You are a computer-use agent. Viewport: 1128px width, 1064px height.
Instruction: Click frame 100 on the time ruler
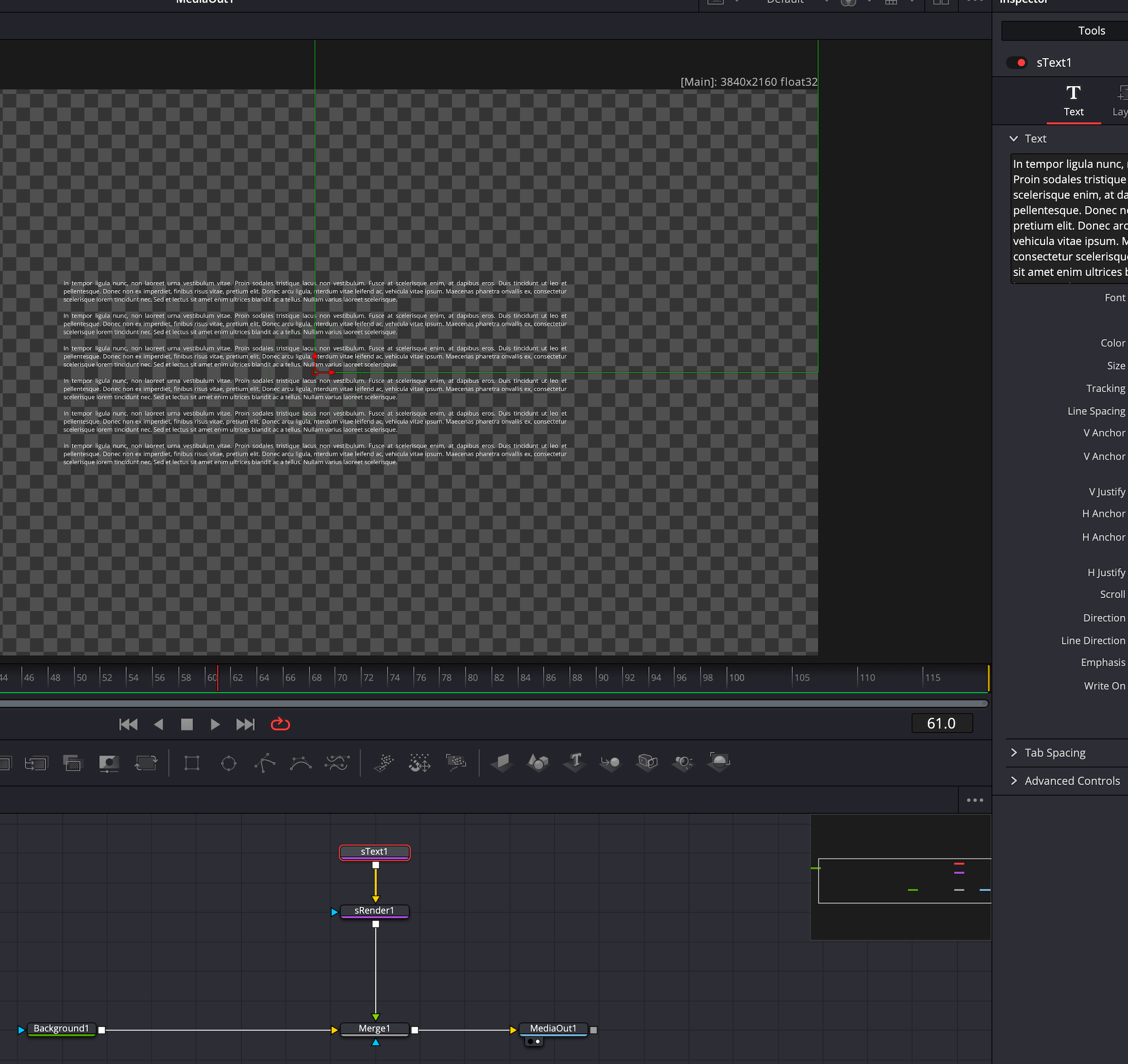coord(737,678)
